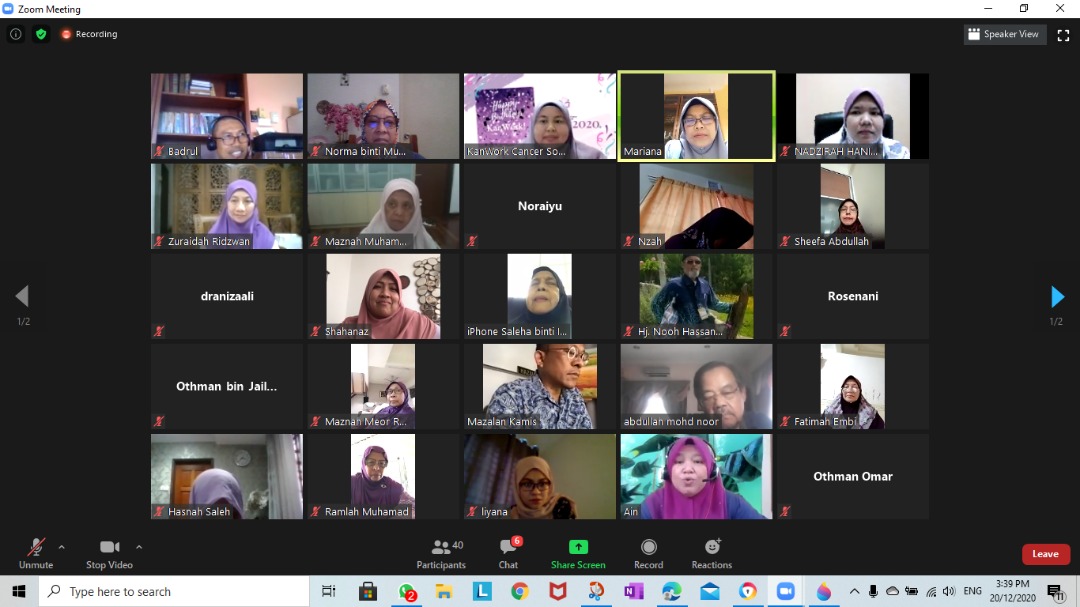Open Google Chrome from taskbar
Image resolution: width=1080 pixels, height=607 pixels.
(520, 591)
